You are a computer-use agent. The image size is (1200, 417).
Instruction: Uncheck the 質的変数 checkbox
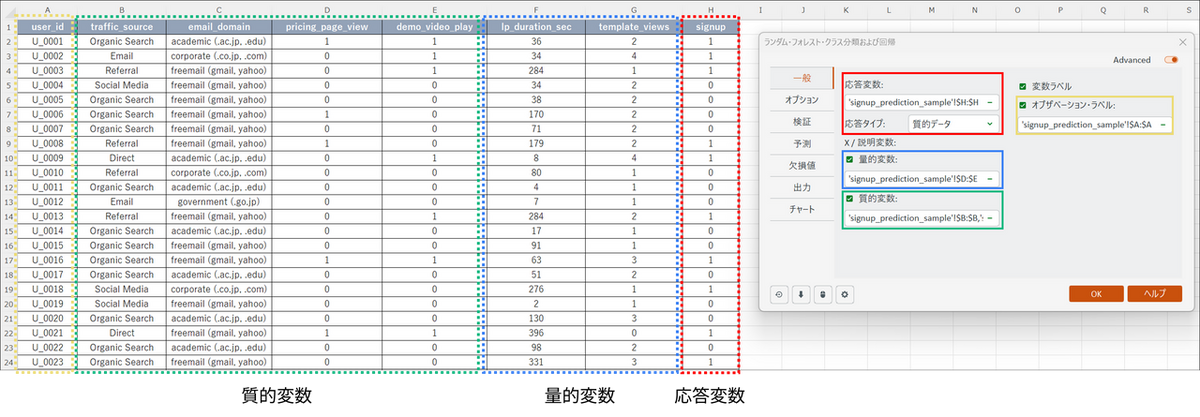tap(850, 199)
